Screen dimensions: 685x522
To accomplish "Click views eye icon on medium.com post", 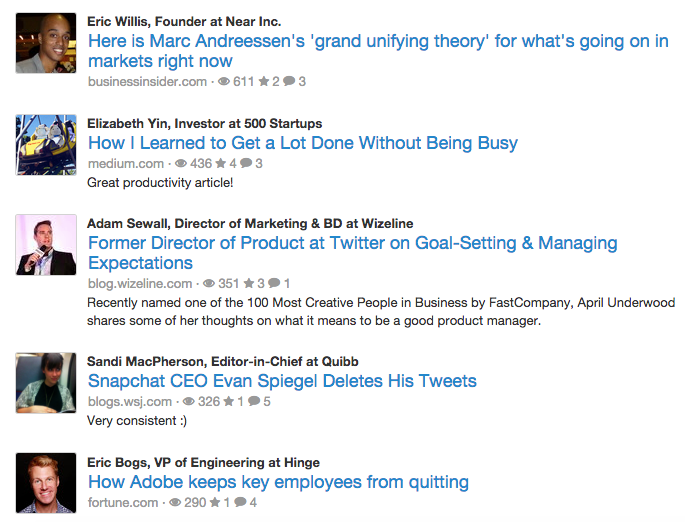I will 181,164.
